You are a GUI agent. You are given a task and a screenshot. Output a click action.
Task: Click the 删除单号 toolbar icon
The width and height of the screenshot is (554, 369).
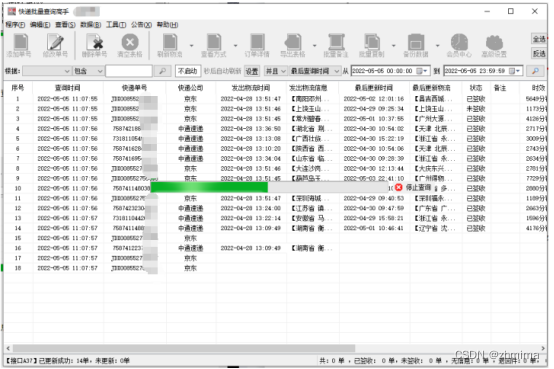pos(95,43)
